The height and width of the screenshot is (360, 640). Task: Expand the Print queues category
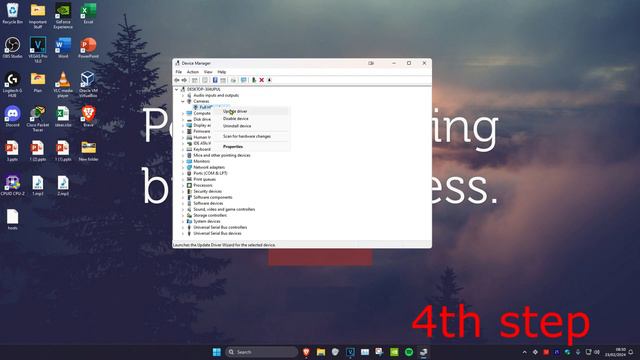(x=183, y=179)
